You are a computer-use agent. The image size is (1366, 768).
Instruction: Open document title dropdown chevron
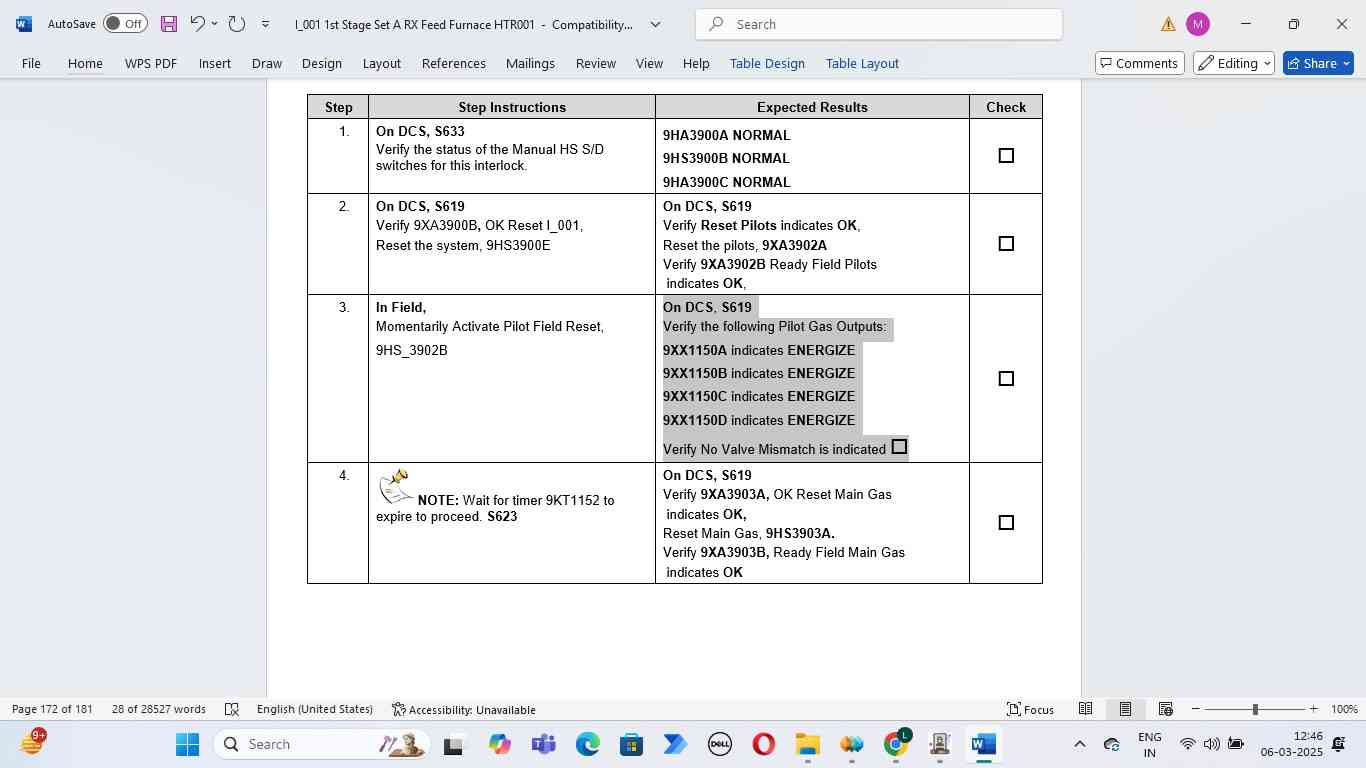coord(655,24)
